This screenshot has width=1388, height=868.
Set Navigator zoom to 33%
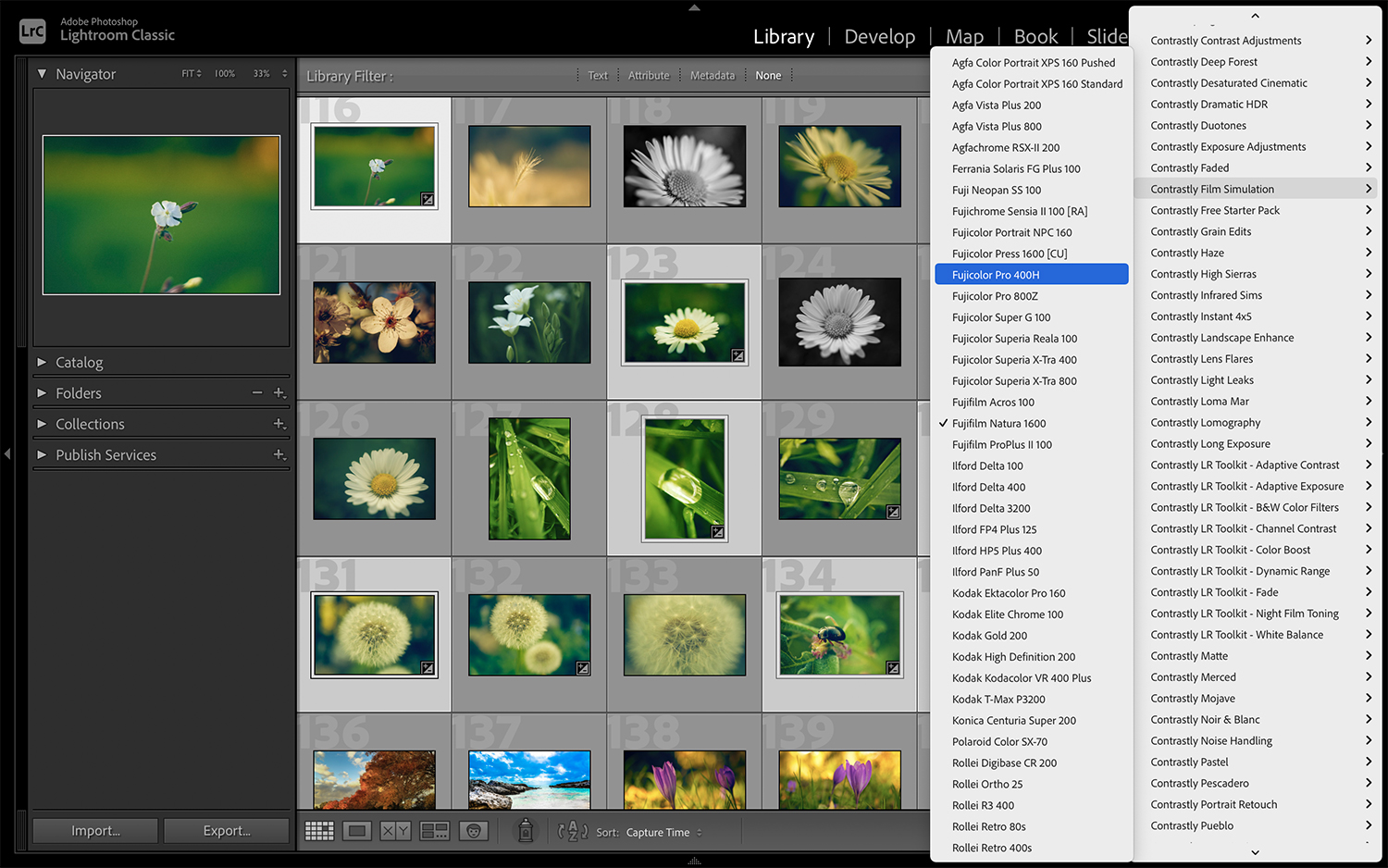262,73
